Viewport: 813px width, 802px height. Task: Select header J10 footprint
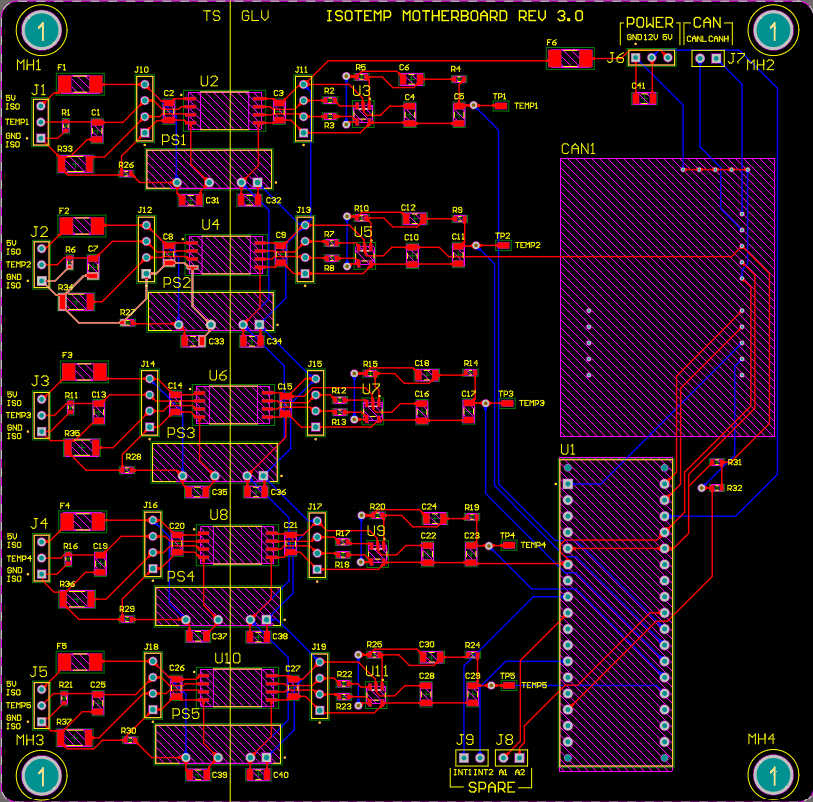145,108
